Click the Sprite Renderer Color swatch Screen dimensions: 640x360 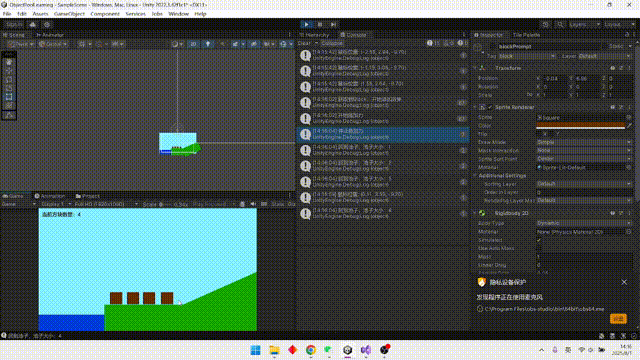point(581,126)
